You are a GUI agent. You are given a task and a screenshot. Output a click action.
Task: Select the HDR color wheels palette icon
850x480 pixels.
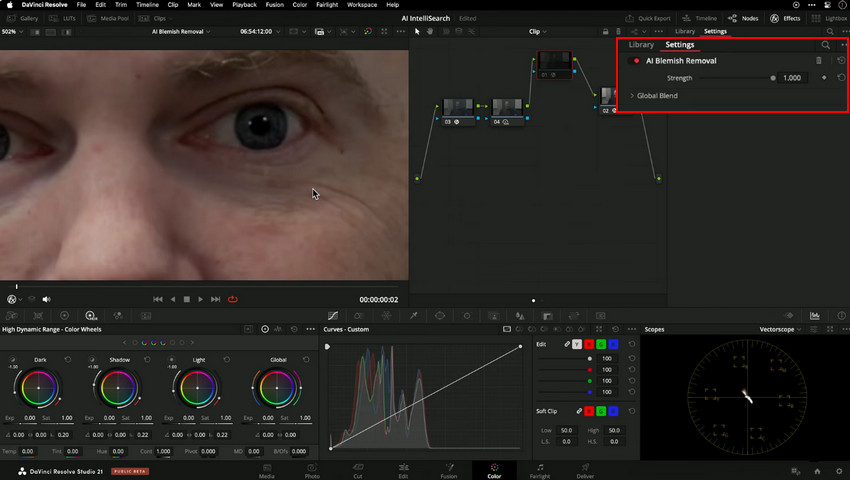click(91, 316)
